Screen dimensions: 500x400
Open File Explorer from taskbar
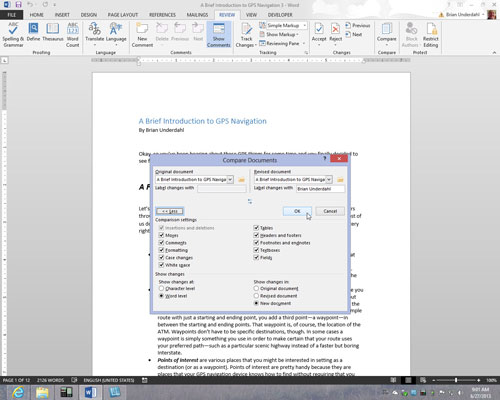pos(42,392)
